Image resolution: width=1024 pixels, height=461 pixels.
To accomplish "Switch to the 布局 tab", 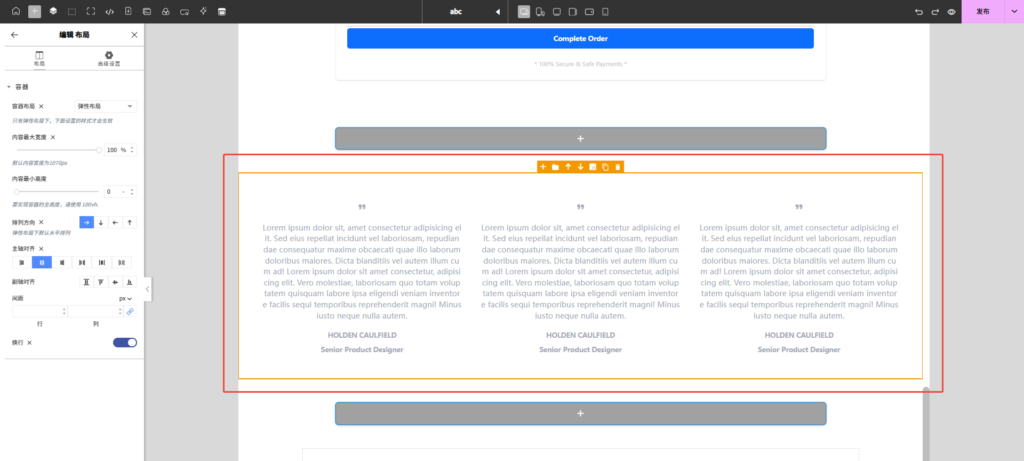I will click(x=39, y=58).
